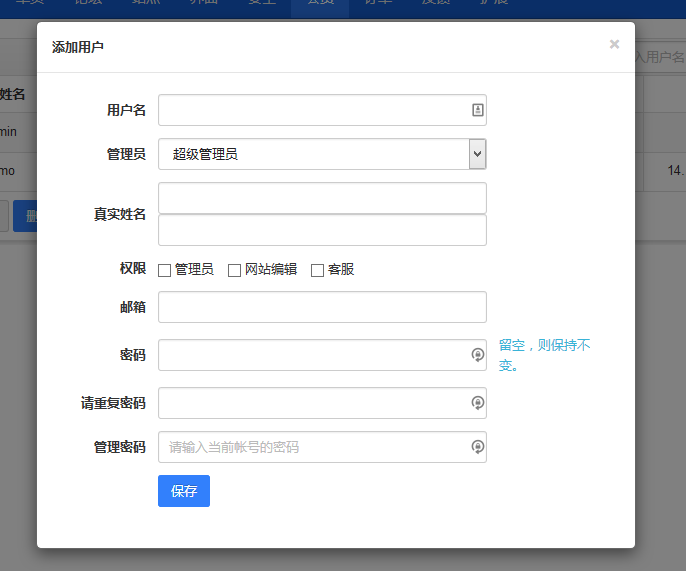Click the 权限 label
Viewport: 686px width, 571px height.
(x=133, y=268)
